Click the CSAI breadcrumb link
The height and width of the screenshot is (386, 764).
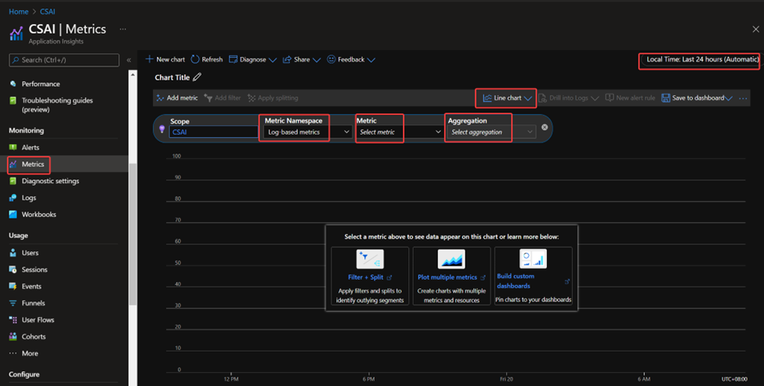click(x=47, y=11)
